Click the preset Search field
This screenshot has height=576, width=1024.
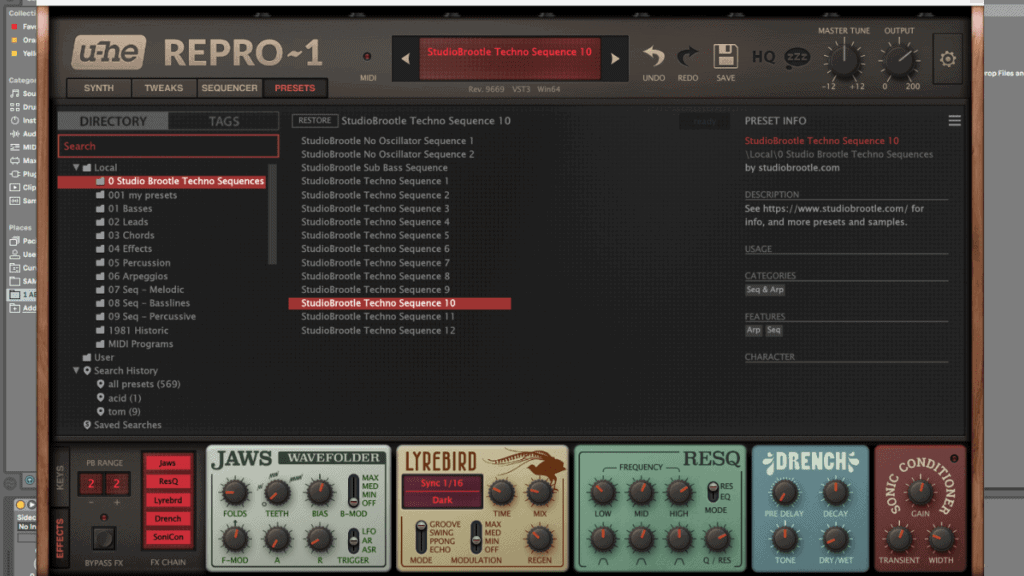(167, 146)
